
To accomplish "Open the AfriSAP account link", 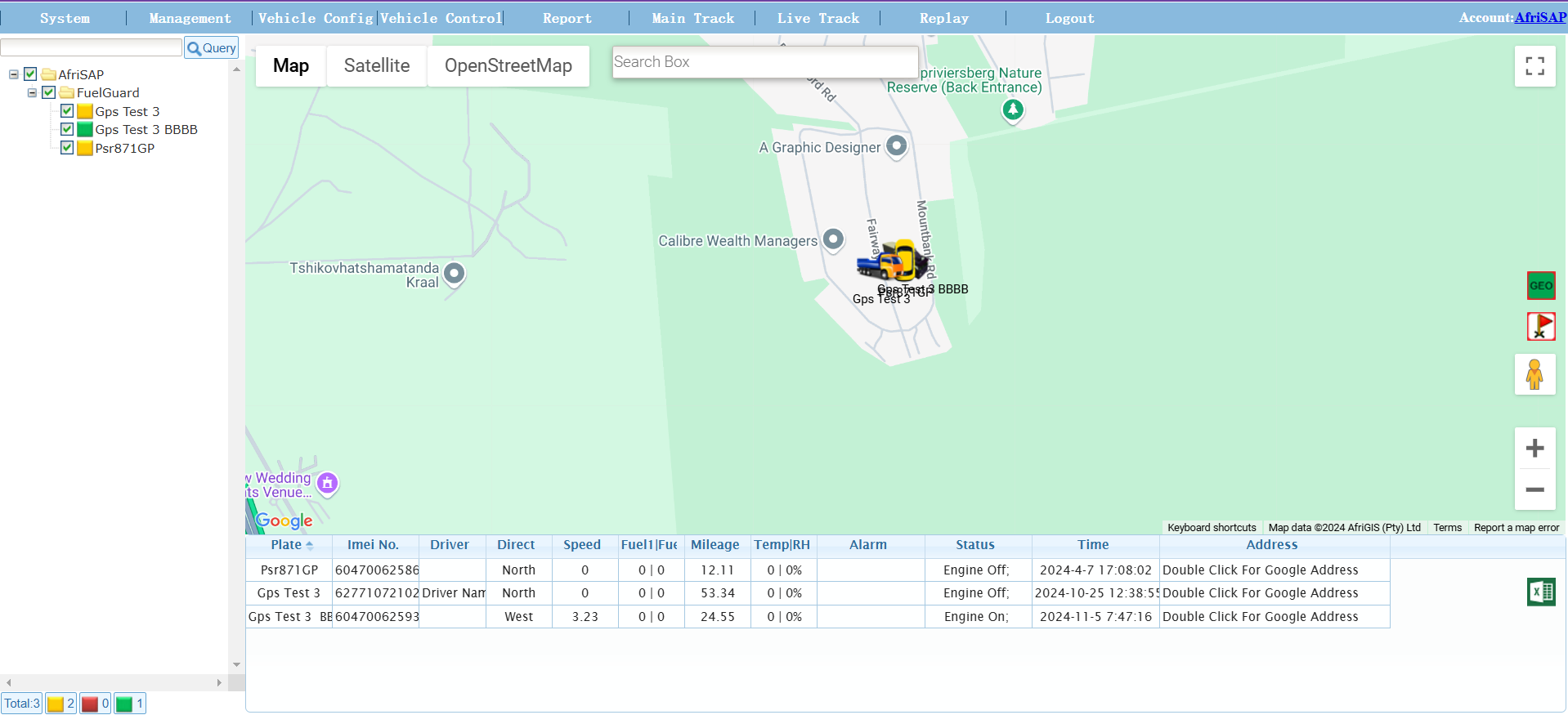I will [x=1540, y=17].
